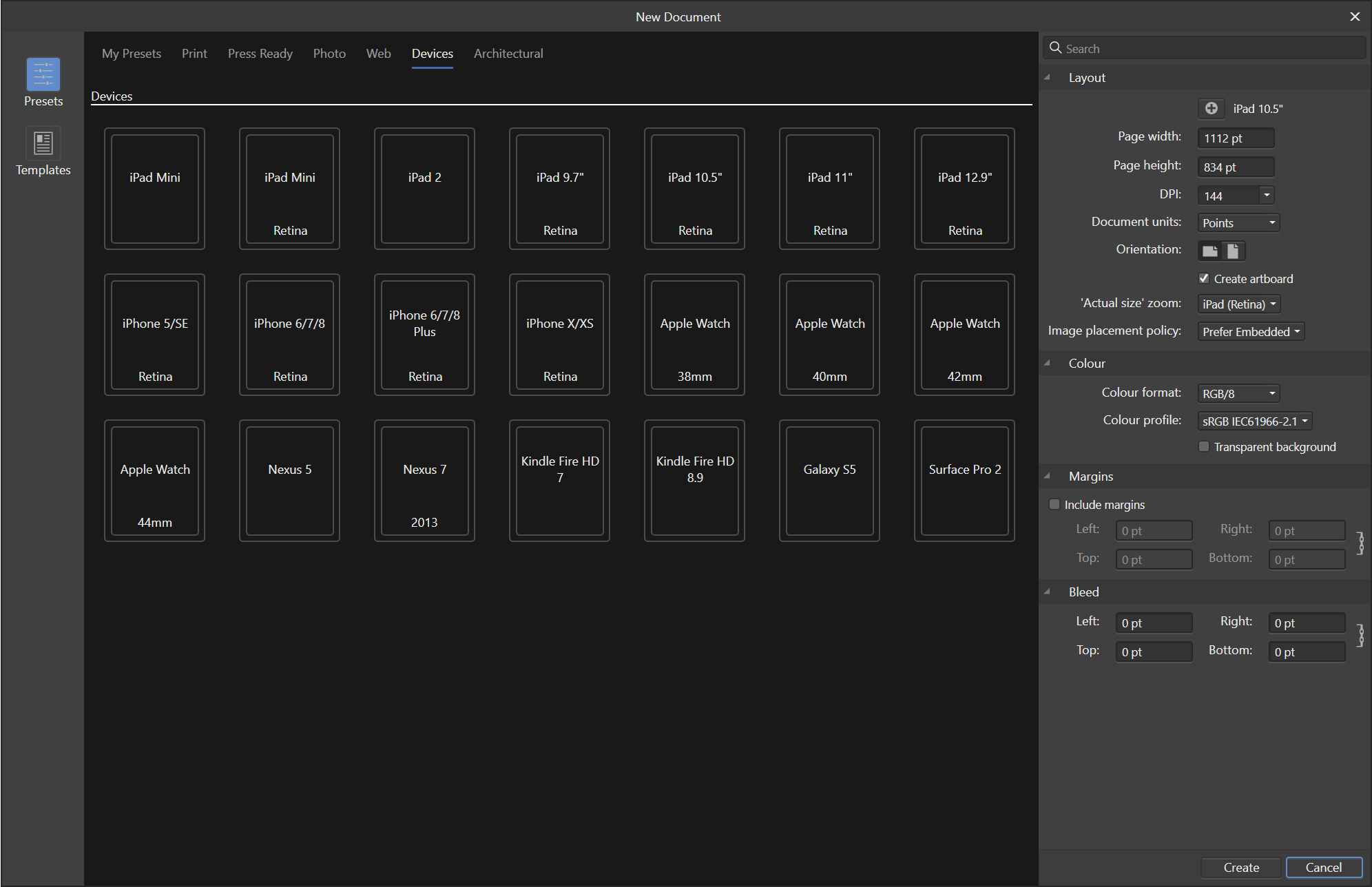Select the iPhone X/XS preset
Image resolution: width=1372 pixels, height=887 pixels.
click(x=560, y=335)
